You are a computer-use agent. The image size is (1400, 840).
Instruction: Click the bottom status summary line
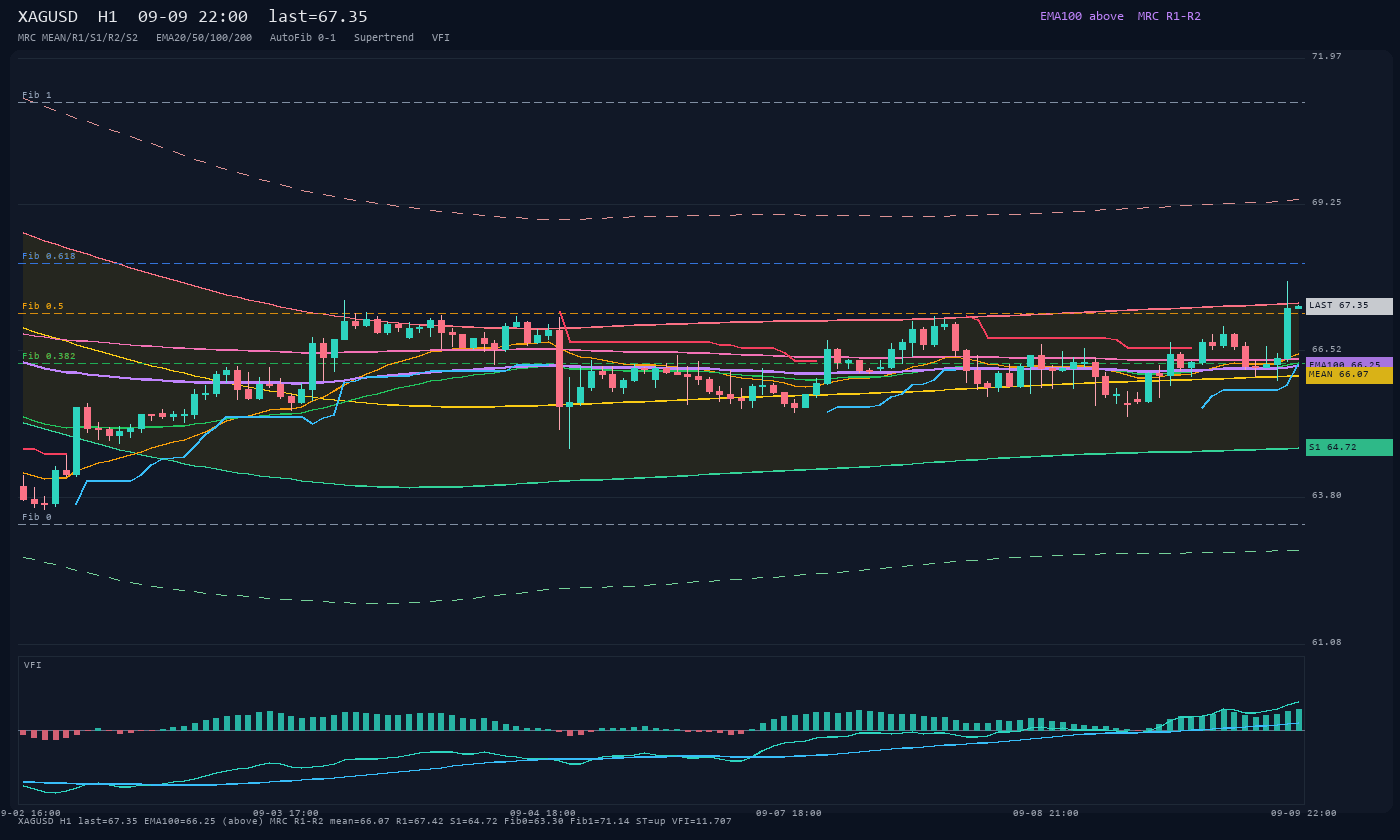point(375,822)
